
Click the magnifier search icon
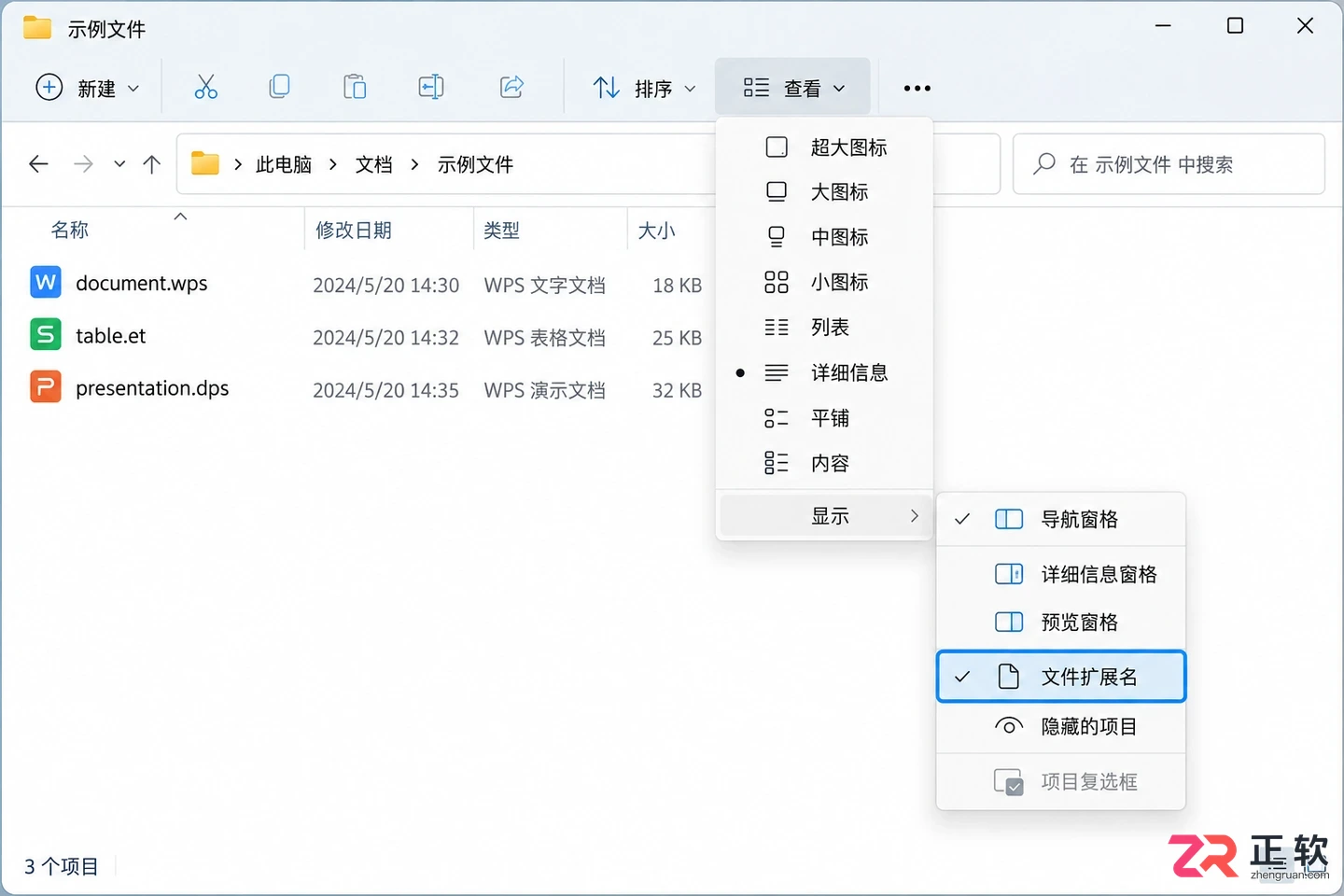[x=1044, y=164]
